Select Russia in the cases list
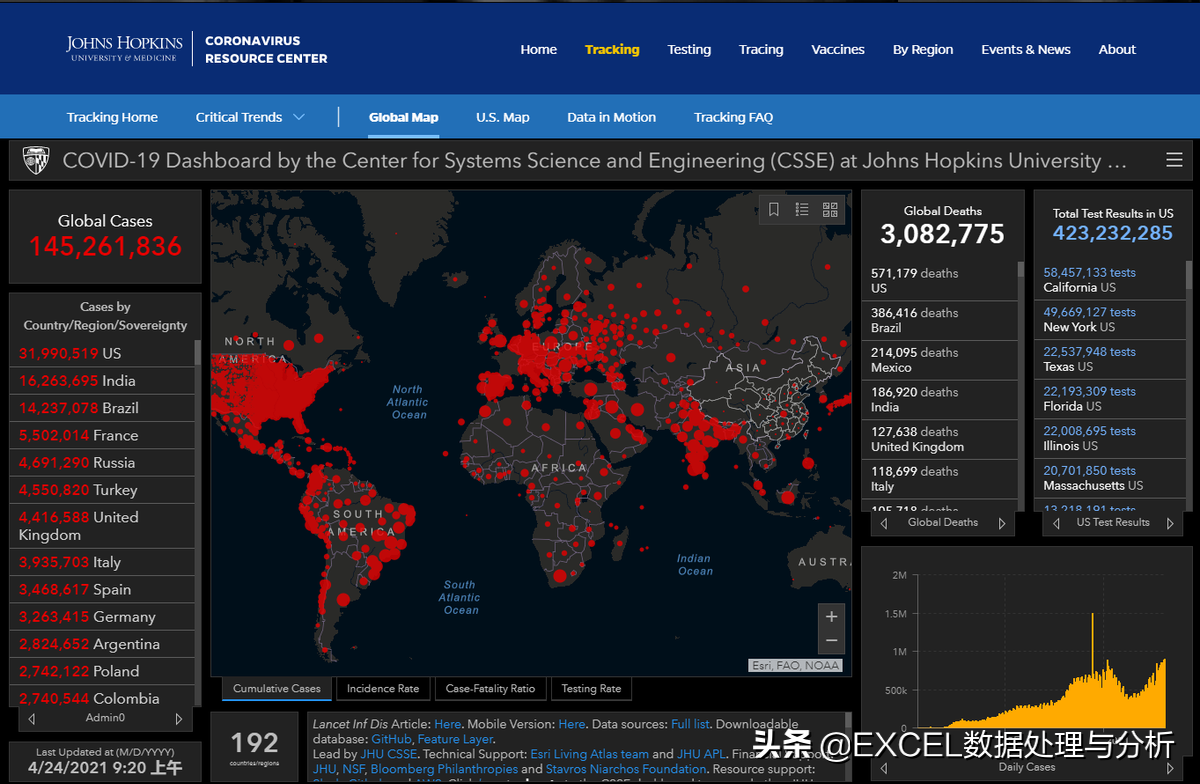 tap(102, 462)
